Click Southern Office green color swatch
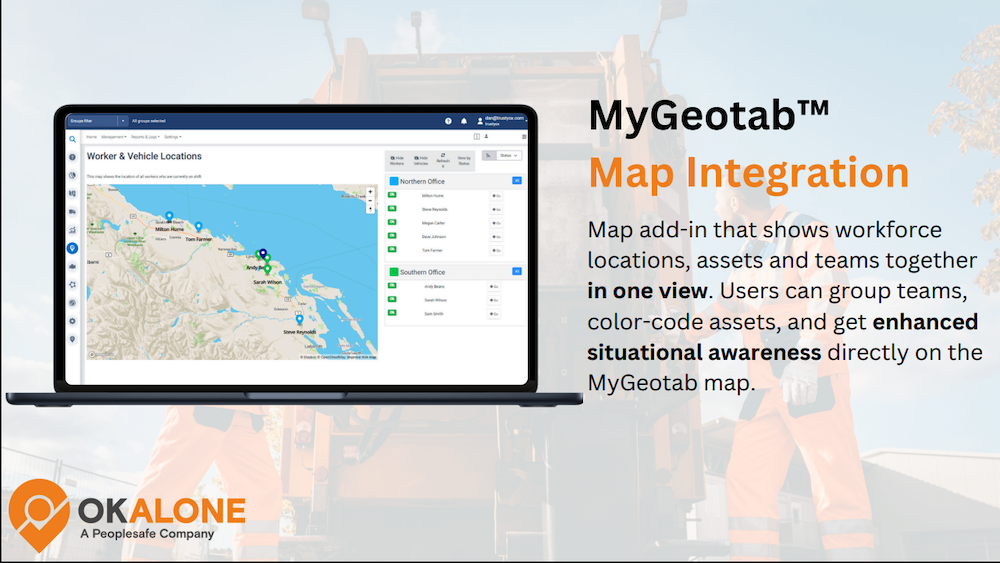This screenshot has width=1000, height=563. (x=394, y=272)
